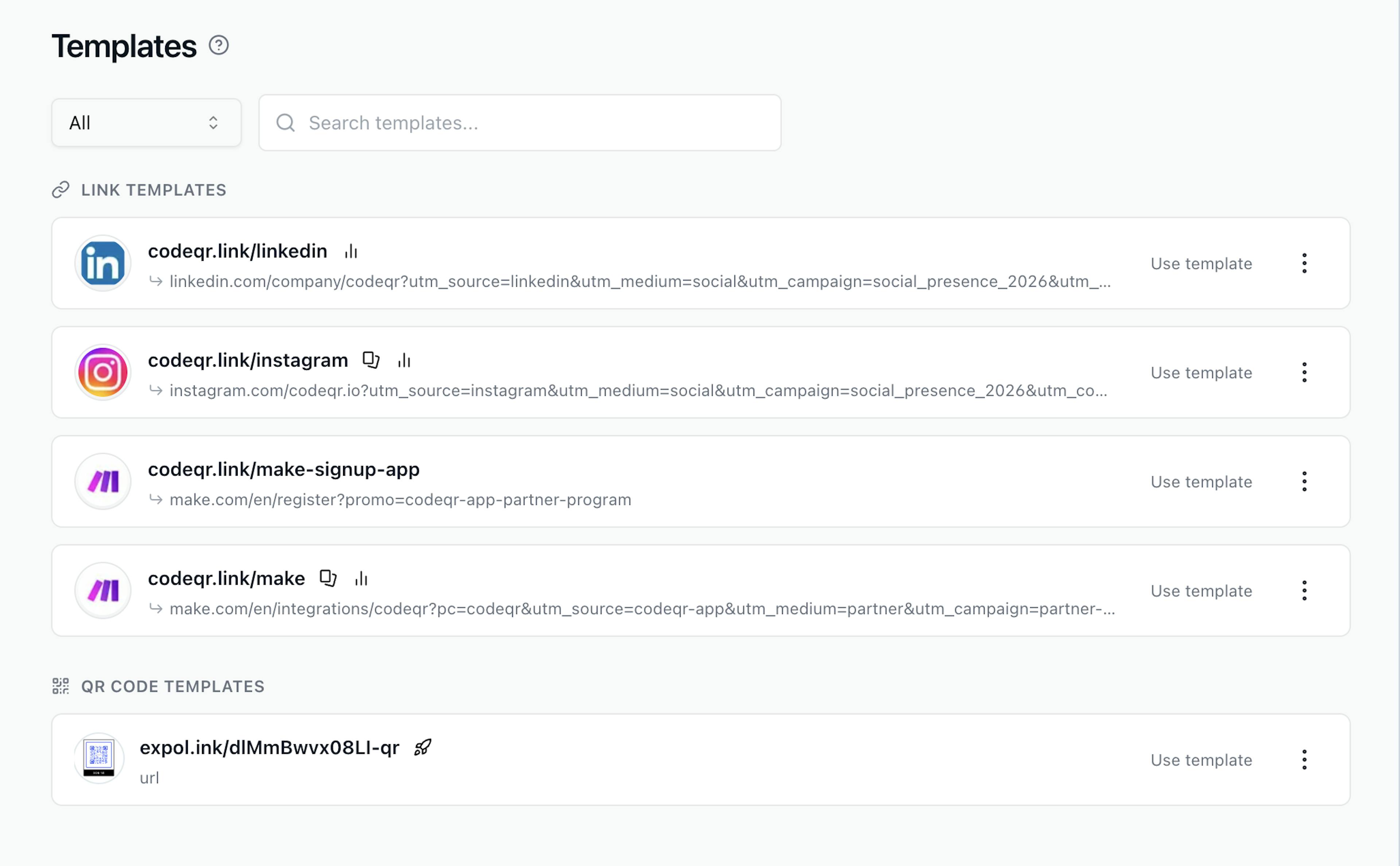Open analytics icon for codeqr.link/linkedin
This screenshot has height=866, width=1400.
click(351, 251)
